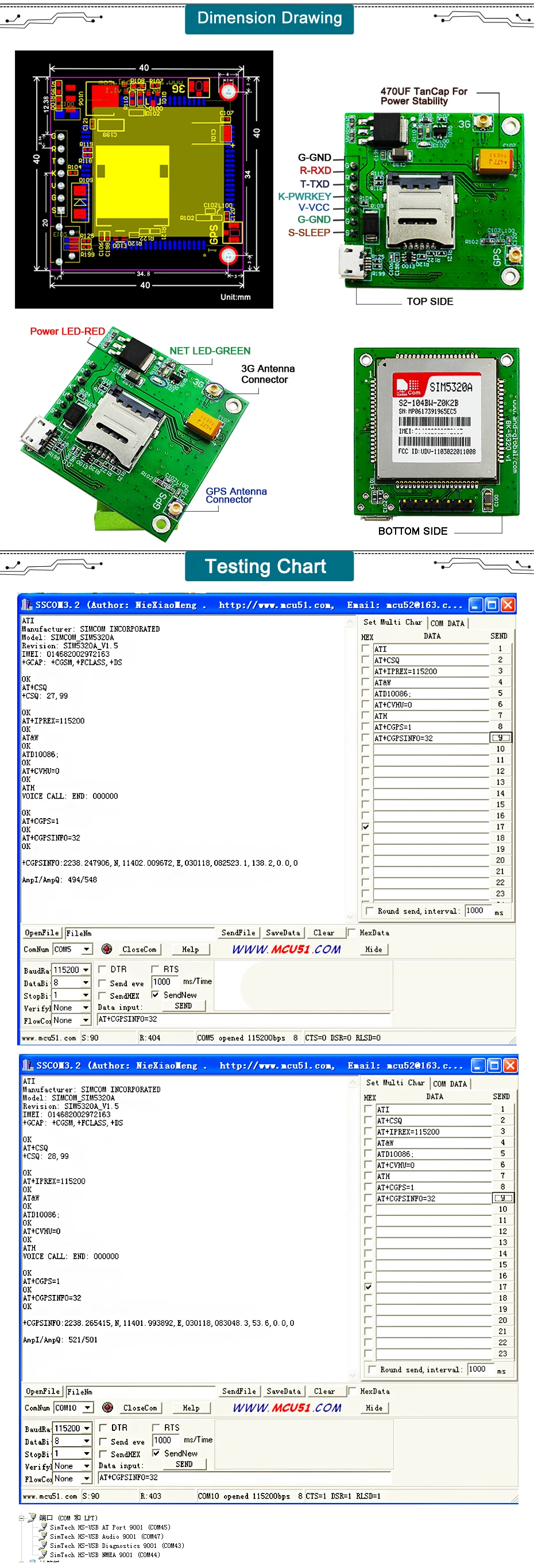Click the red port status icon in COM5 window
The width and height of the screenshot is (534, 1568).
click(x=107, y=949)
